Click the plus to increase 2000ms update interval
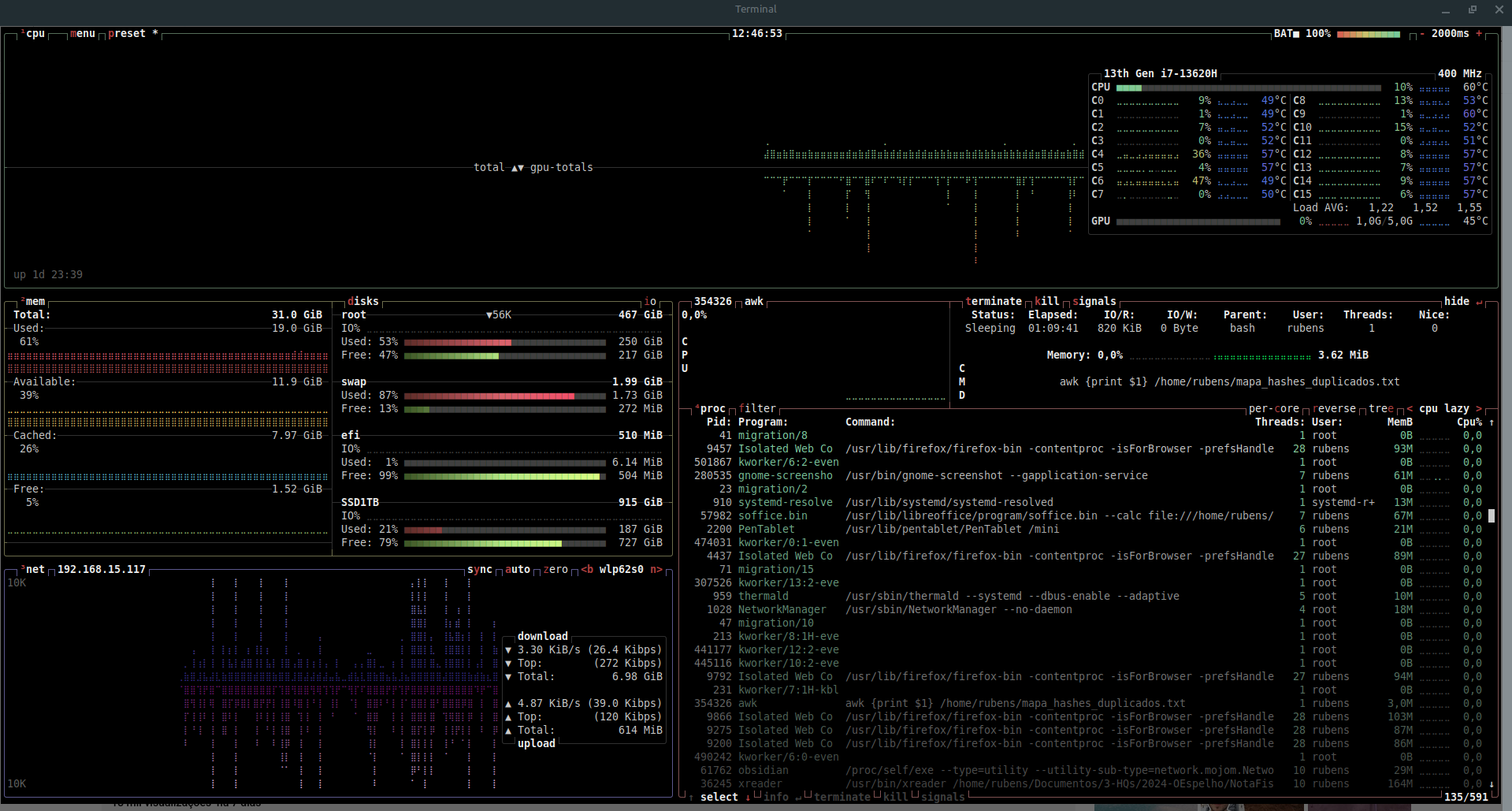 click(1479, 34)
